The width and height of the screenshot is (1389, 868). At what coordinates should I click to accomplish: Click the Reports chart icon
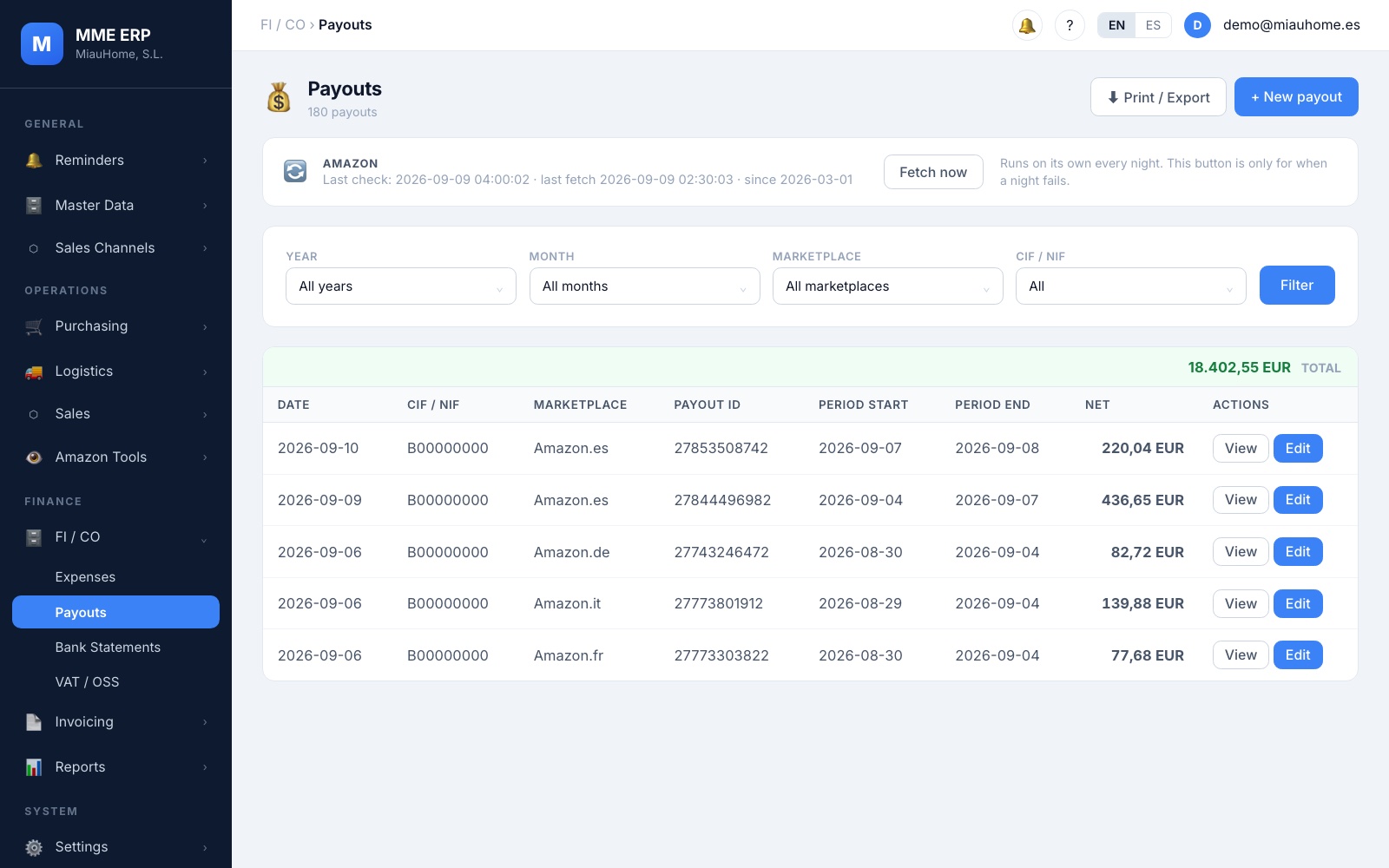coord(34,767)
